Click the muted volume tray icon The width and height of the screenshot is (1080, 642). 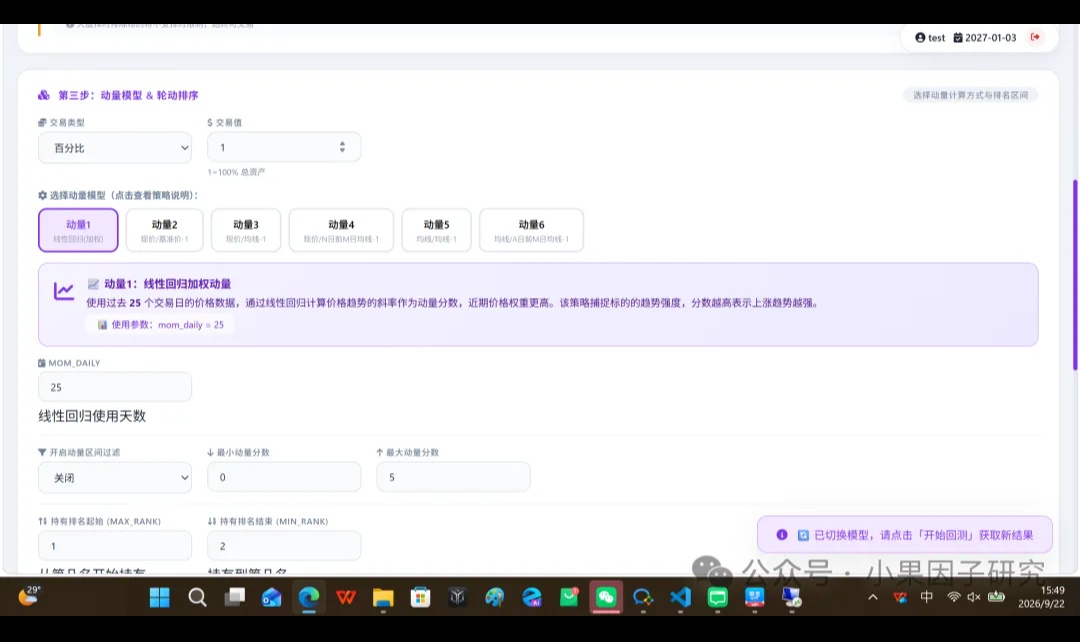974,597
